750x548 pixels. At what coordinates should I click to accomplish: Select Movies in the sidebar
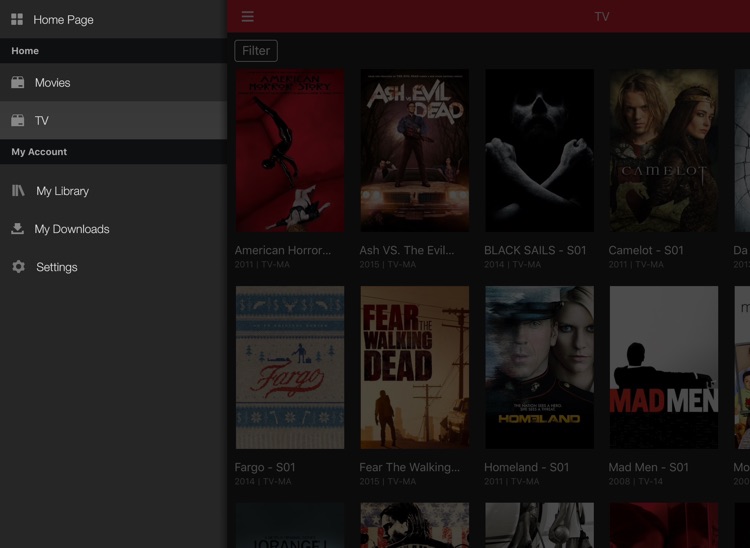(x=113, y=82)
